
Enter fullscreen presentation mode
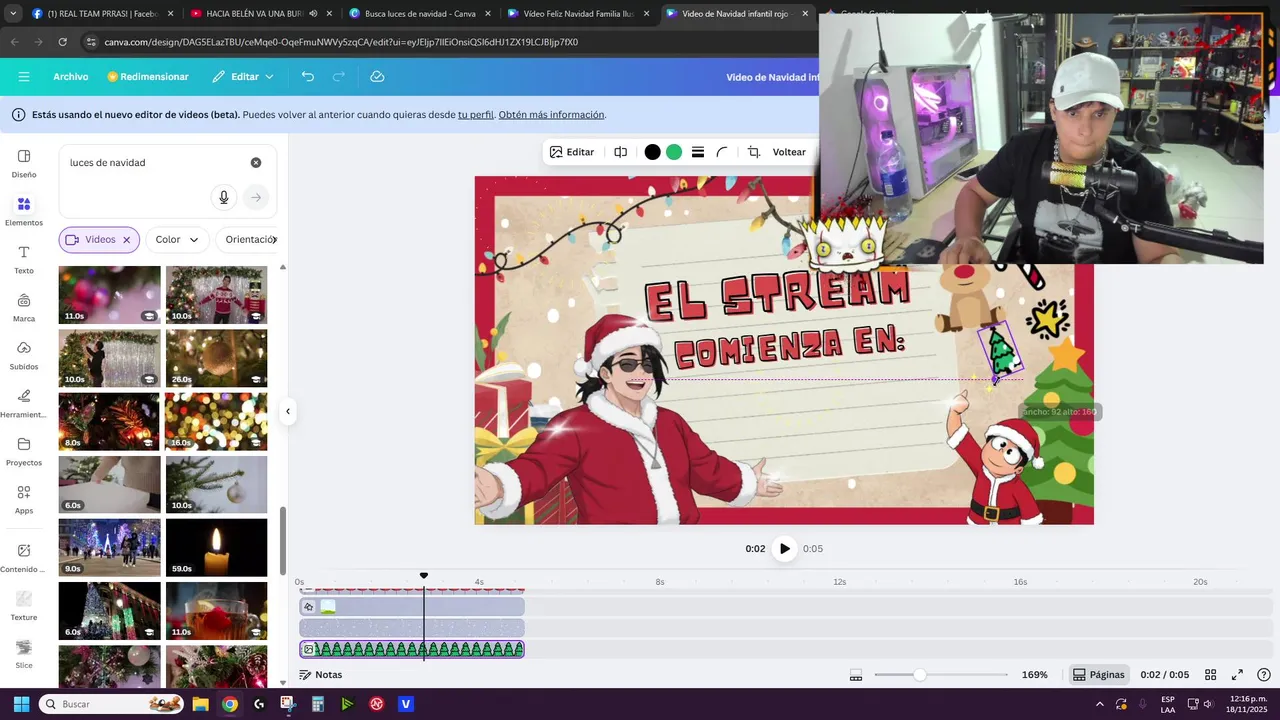pyautogui.click(x=1237, y=675)
